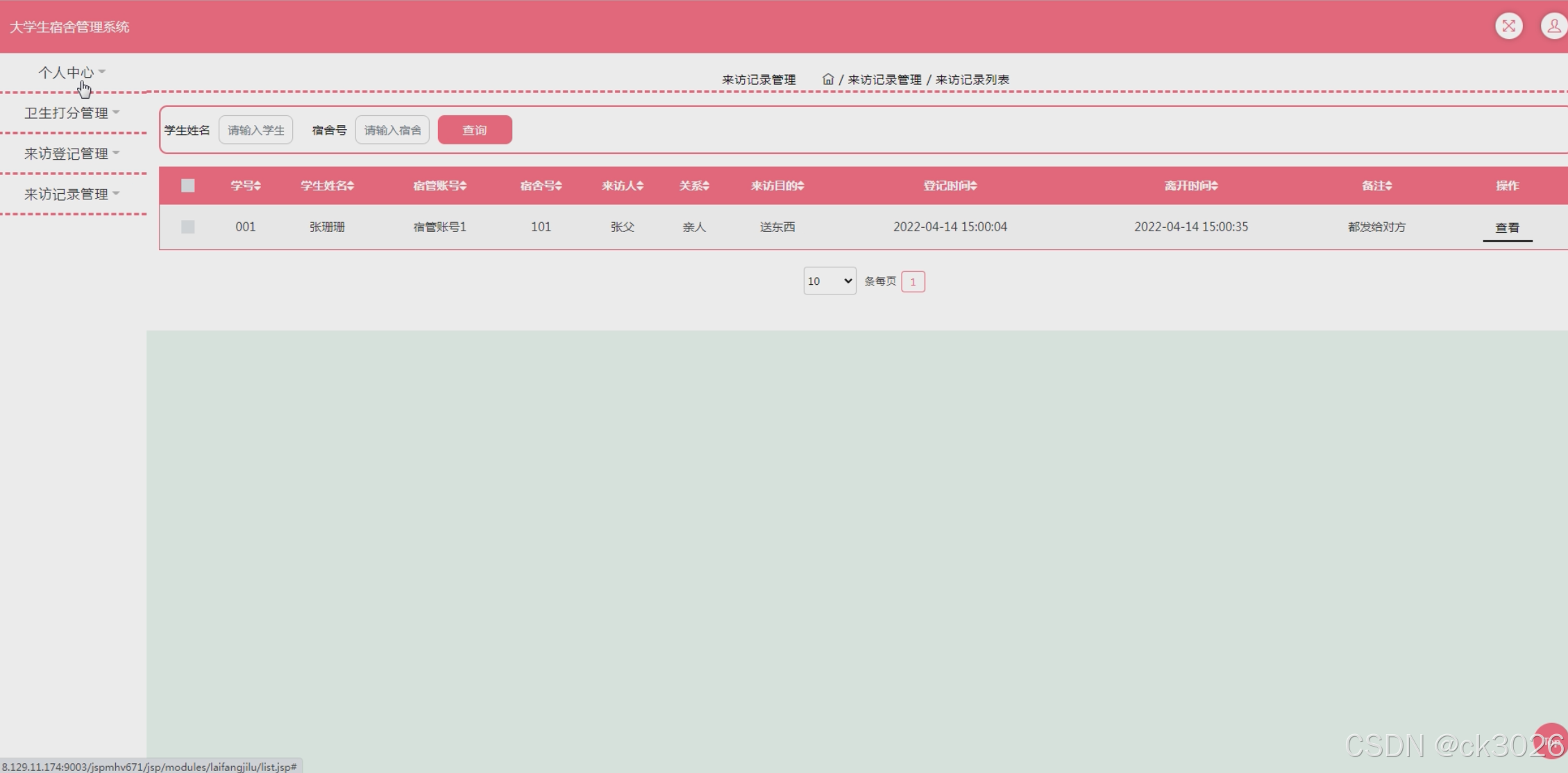1568x773 pixels.
Task: Open the 来访记录管理 sidebar menu
Action: point(71,194)
